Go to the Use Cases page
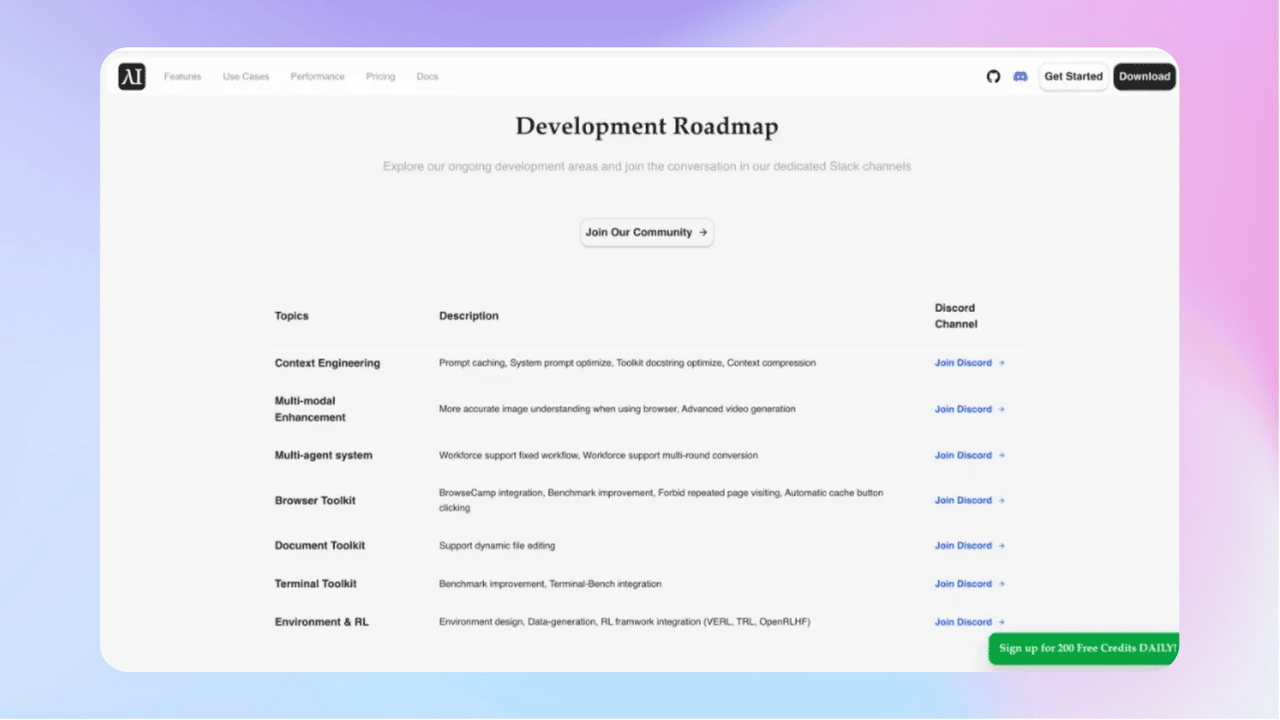 [245, 77]
